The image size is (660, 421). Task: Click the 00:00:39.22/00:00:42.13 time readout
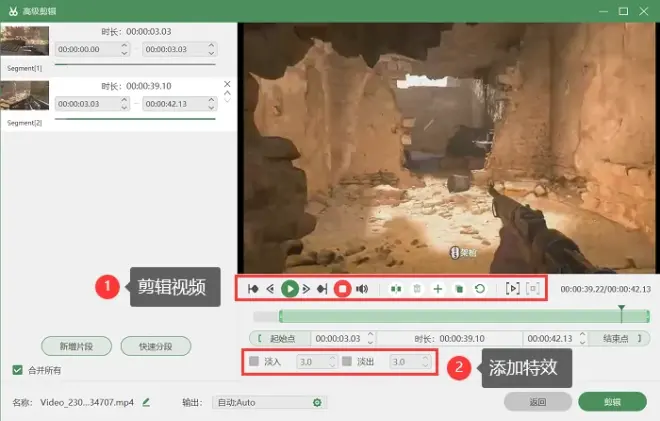pos(605,289)
